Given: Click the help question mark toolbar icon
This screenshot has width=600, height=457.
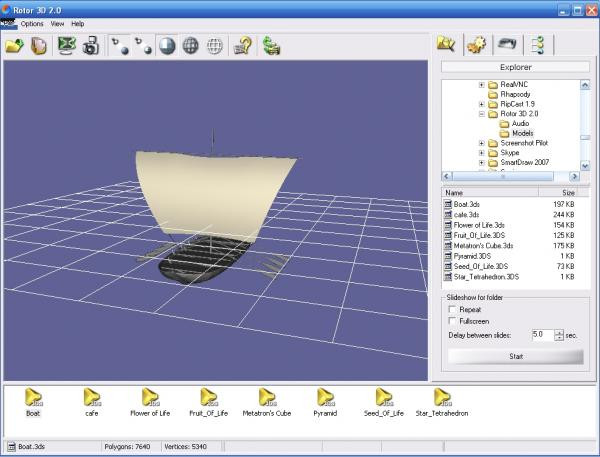Looking at the screenshot, I should [241, 45].
